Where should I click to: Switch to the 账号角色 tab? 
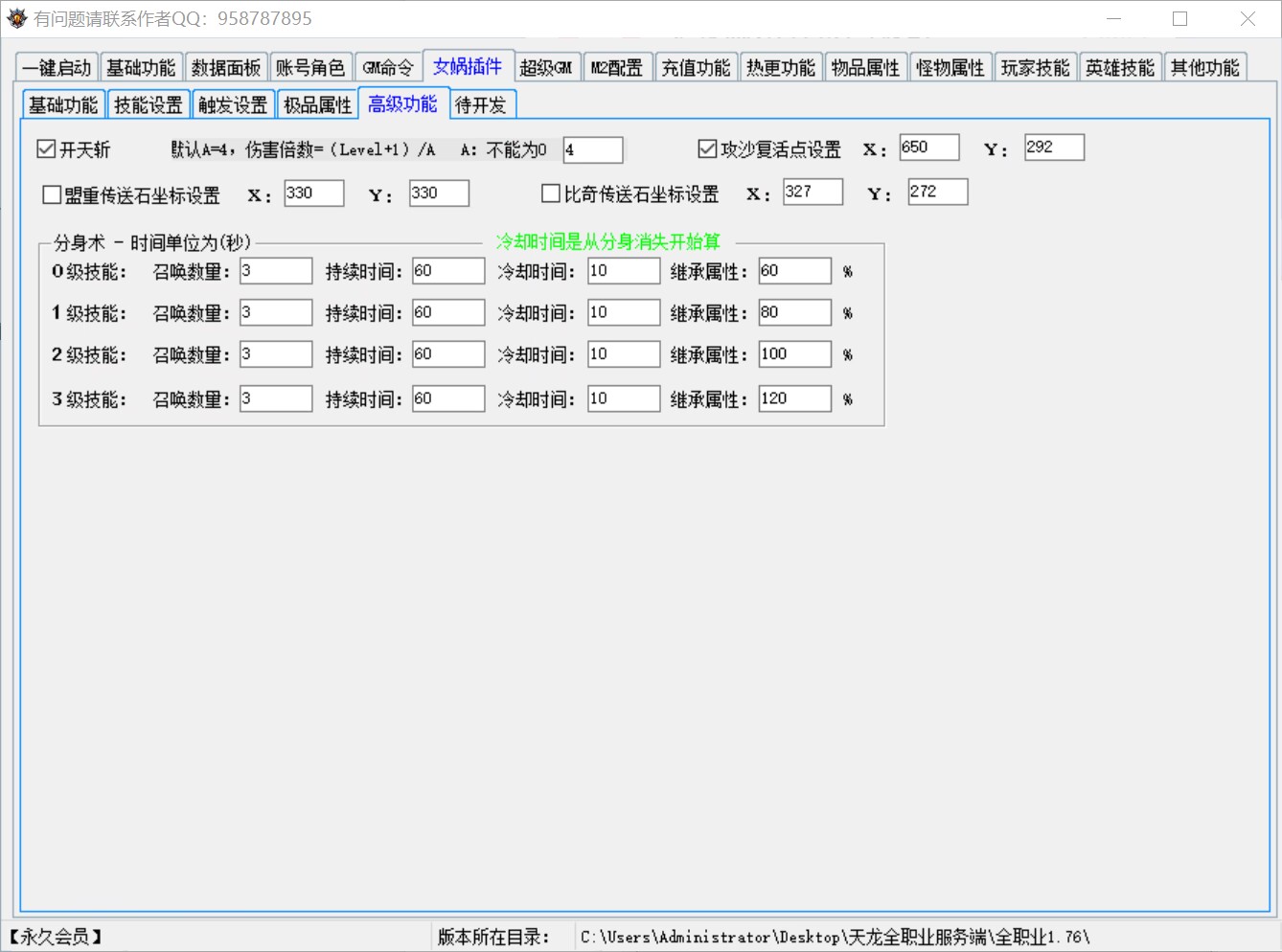click(310, 67)
